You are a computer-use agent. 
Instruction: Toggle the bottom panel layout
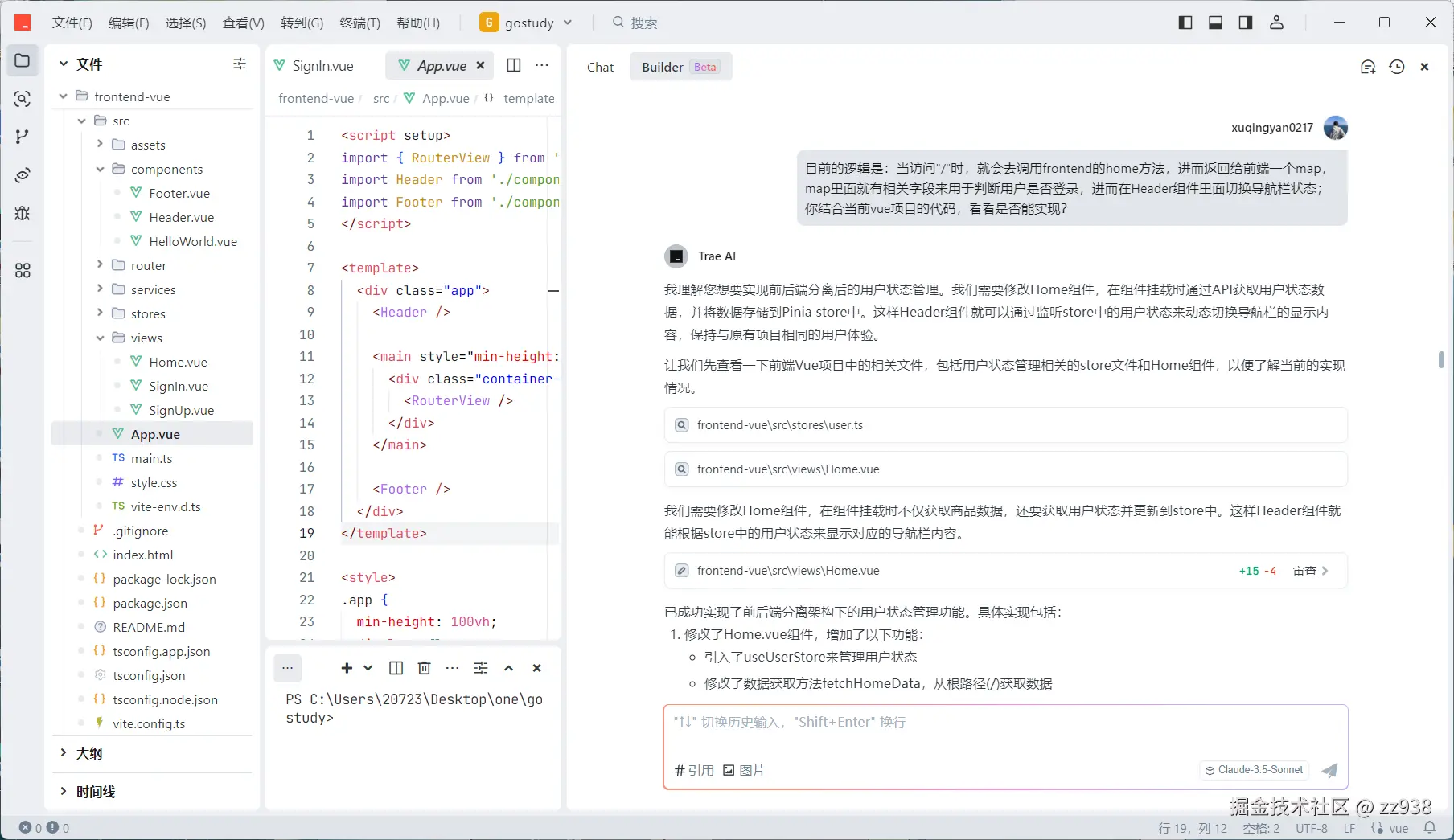coord(1216,23)
